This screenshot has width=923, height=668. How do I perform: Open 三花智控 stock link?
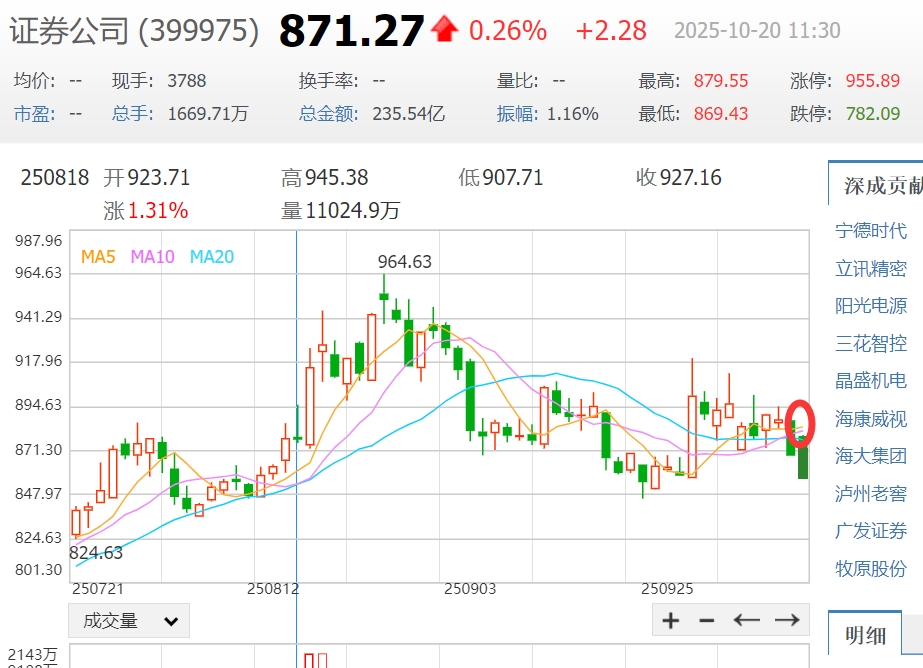click(871, 344)
